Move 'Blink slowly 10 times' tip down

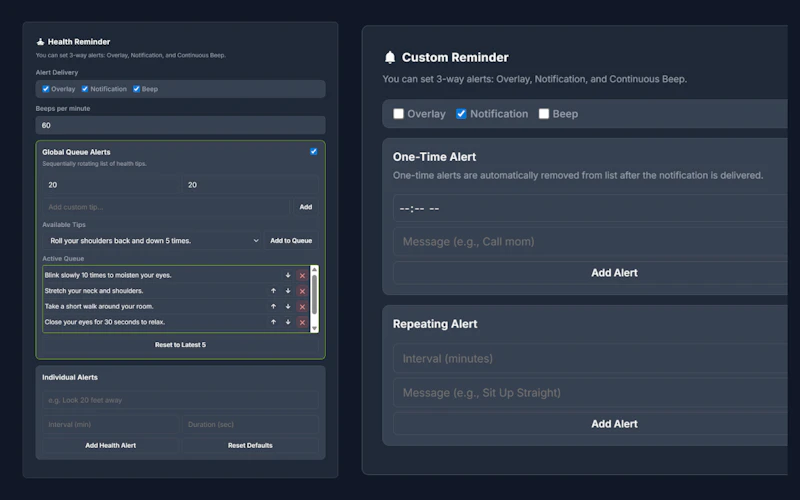(288, 276)
